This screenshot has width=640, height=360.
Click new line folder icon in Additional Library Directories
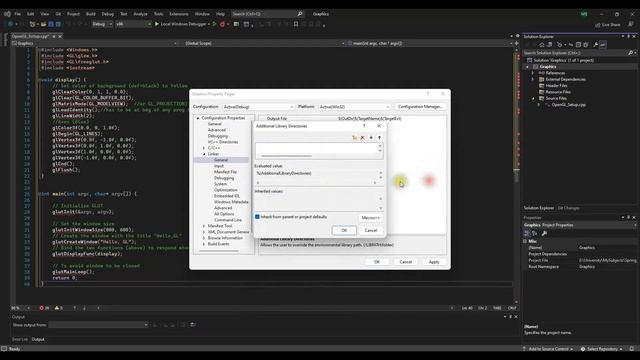tap(354, 138)
